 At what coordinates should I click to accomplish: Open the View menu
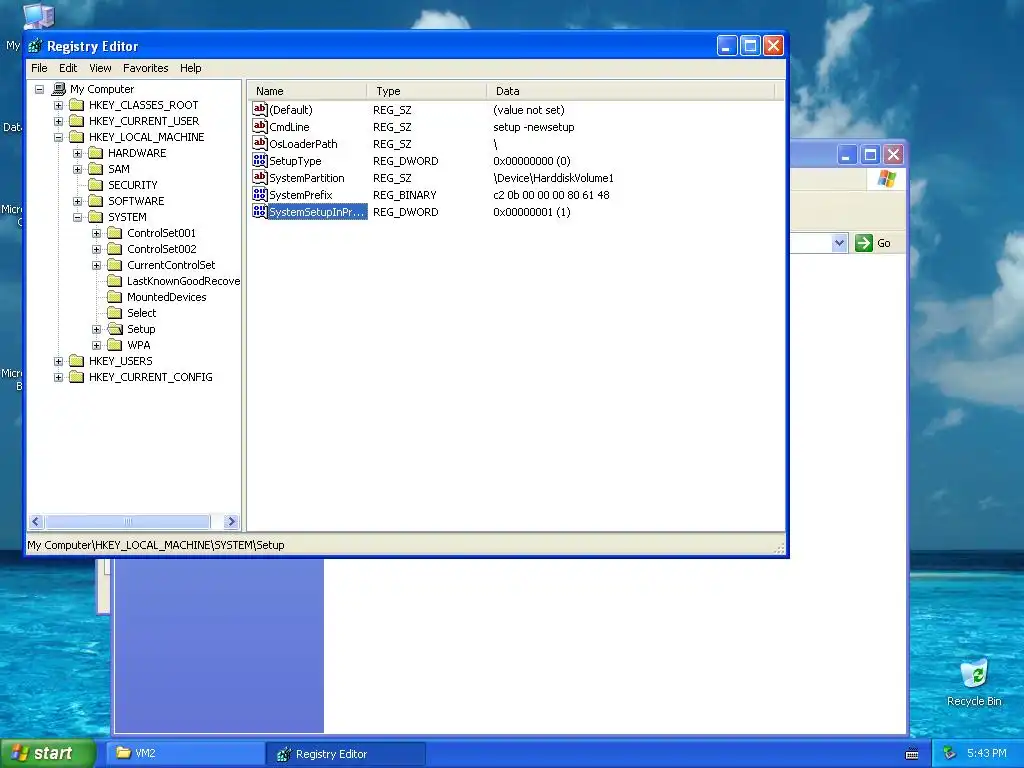click(x=100, y=68)
